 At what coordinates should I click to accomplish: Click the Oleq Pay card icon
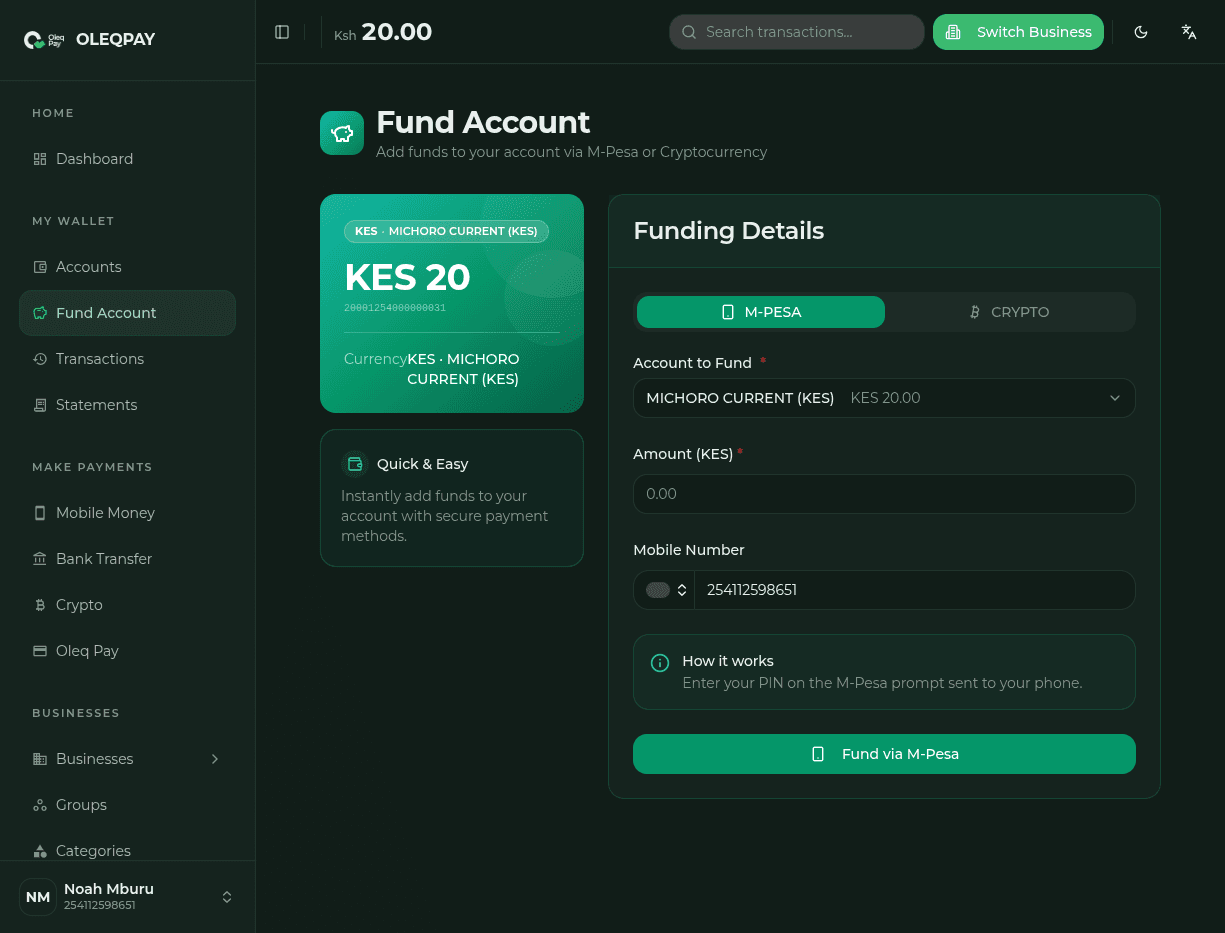(x=40, y=651)
